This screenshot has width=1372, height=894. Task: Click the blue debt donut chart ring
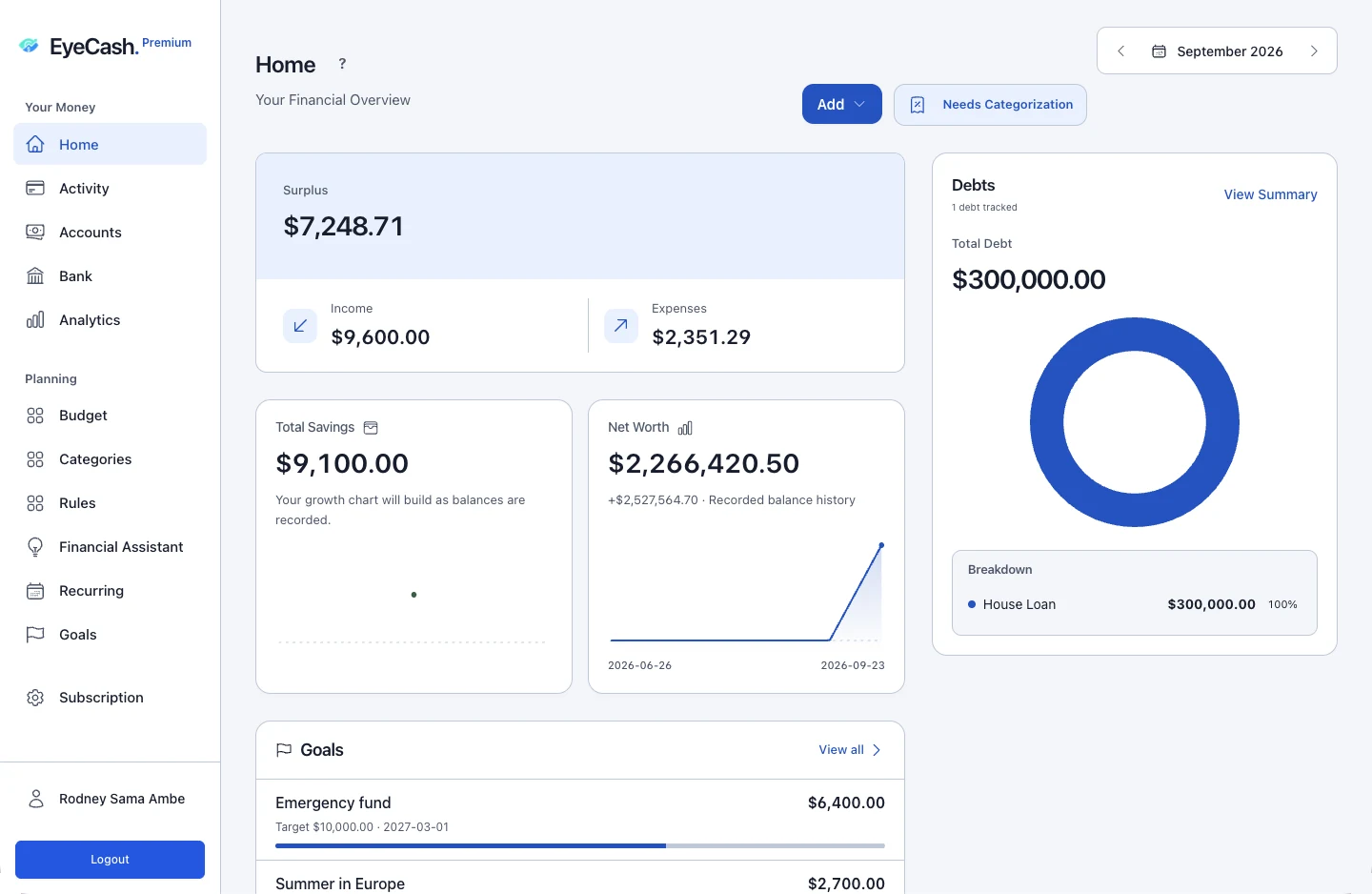pyautogui.click(x=1046, y=422)
